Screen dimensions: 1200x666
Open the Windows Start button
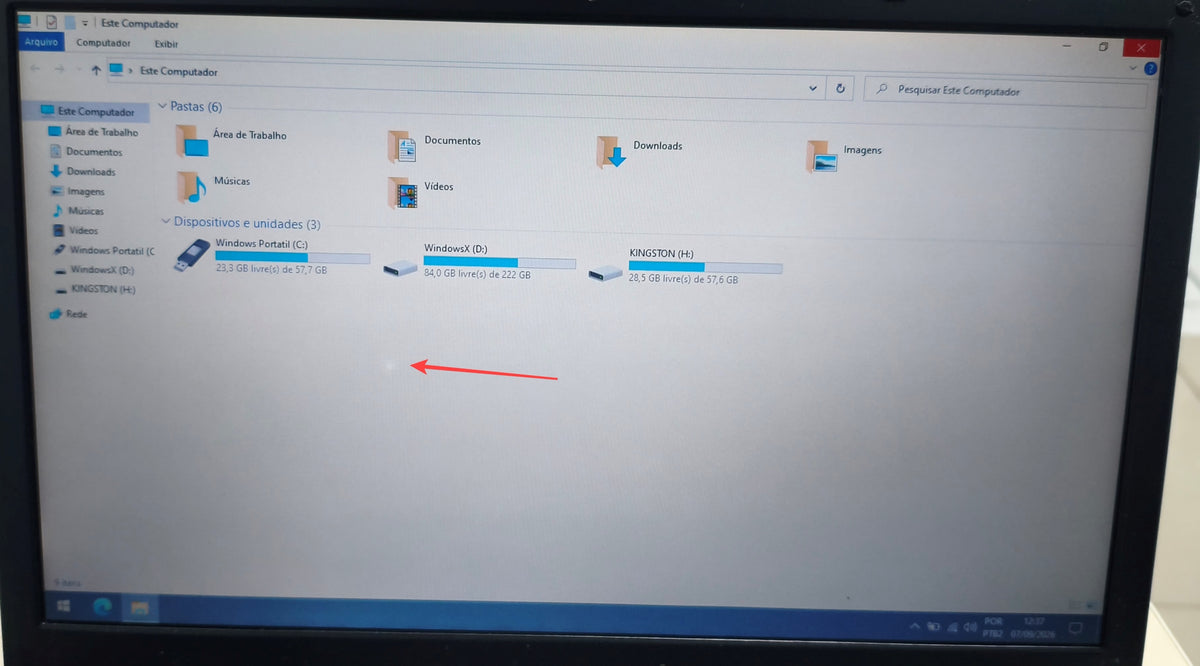click(64, 606)
